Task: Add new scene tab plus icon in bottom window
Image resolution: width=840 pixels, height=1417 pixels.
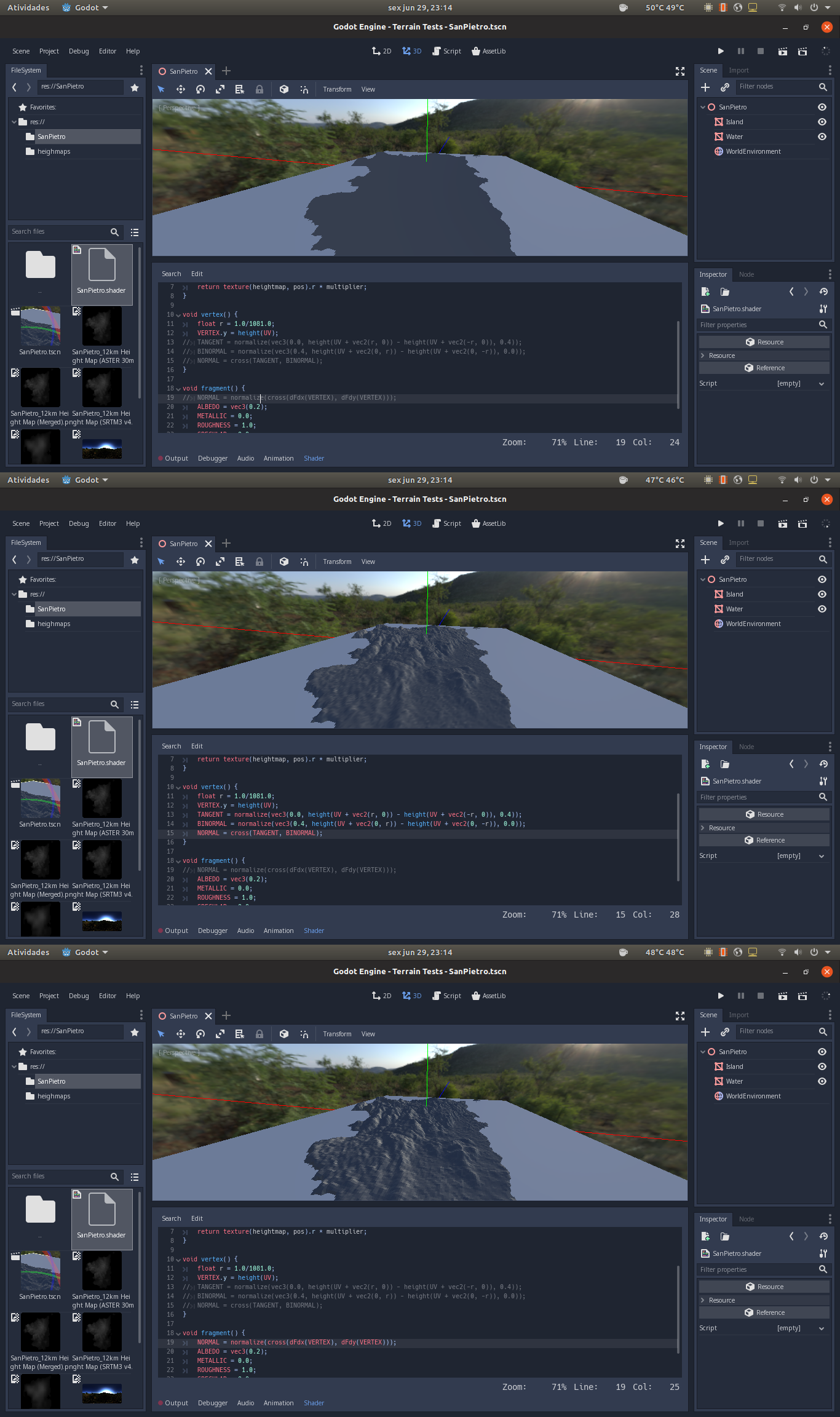Action: (x=226, y=1015)
